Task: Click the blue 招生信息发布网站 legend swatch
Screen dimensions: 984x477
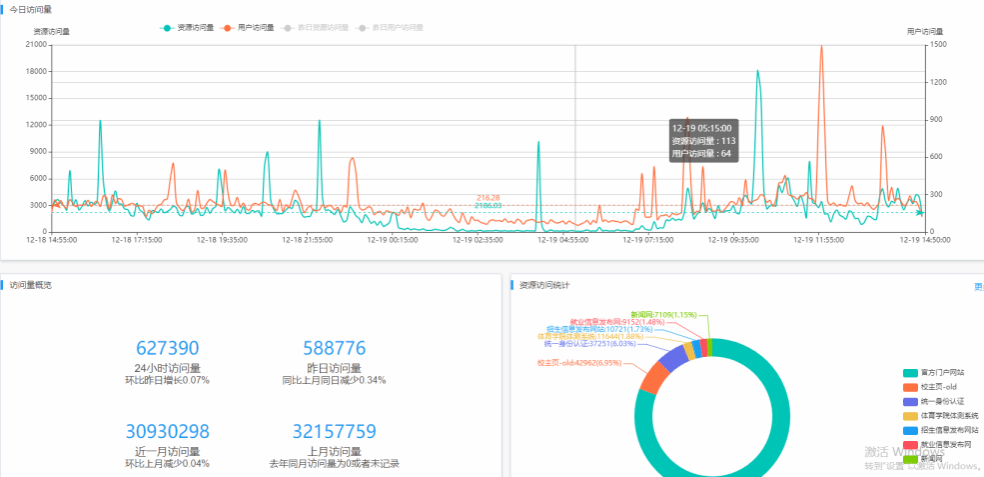Action: coord(910,430)
